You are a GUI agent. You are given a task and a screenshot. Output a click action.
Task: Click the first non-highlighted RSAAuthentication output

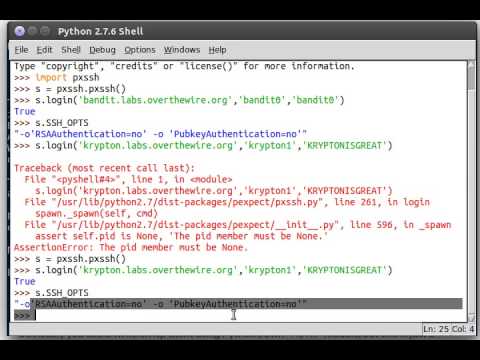160,134
